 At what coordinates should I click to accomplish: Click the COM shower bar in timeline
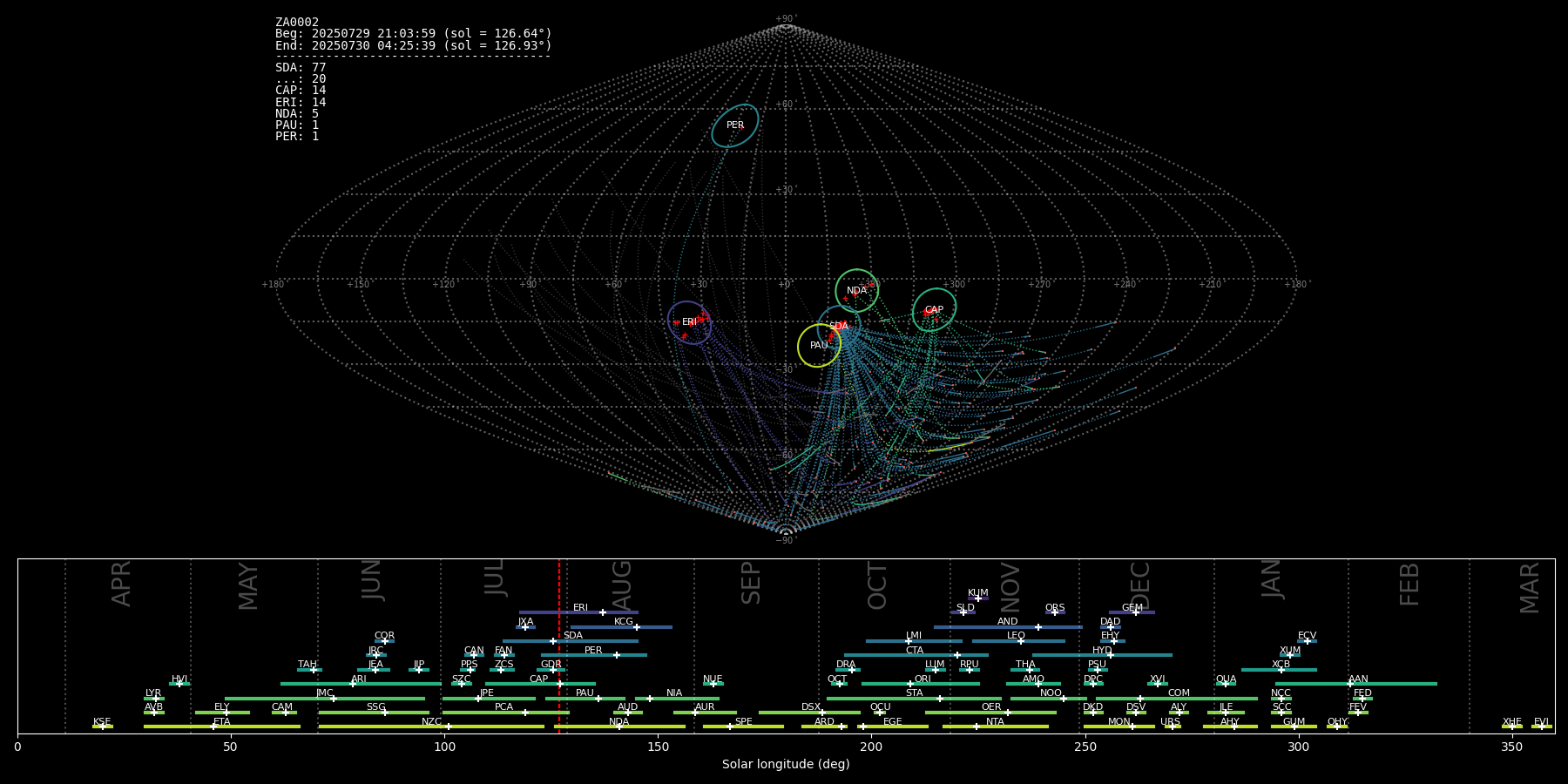point(1177,698)
